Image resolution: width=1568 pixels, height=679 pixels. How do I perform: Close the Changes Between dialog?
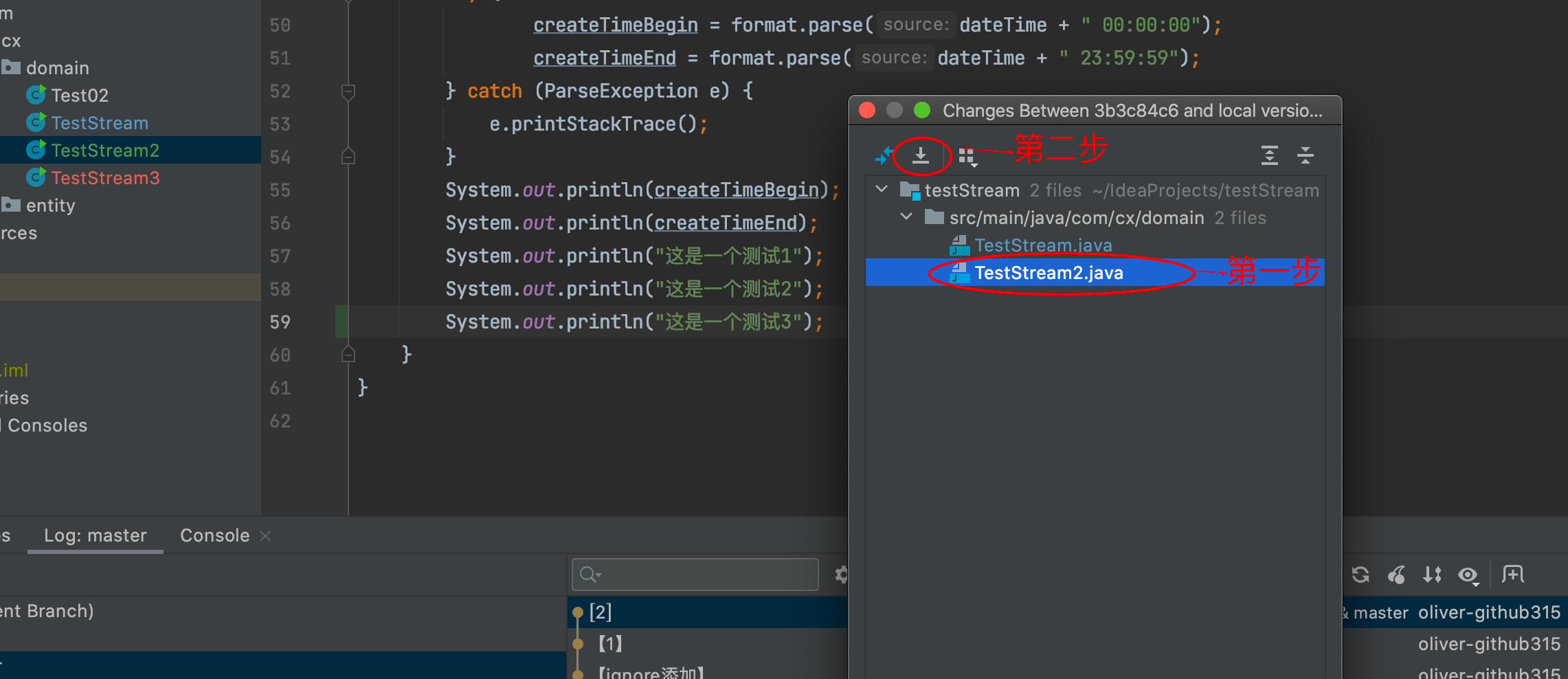click(867, 110)
